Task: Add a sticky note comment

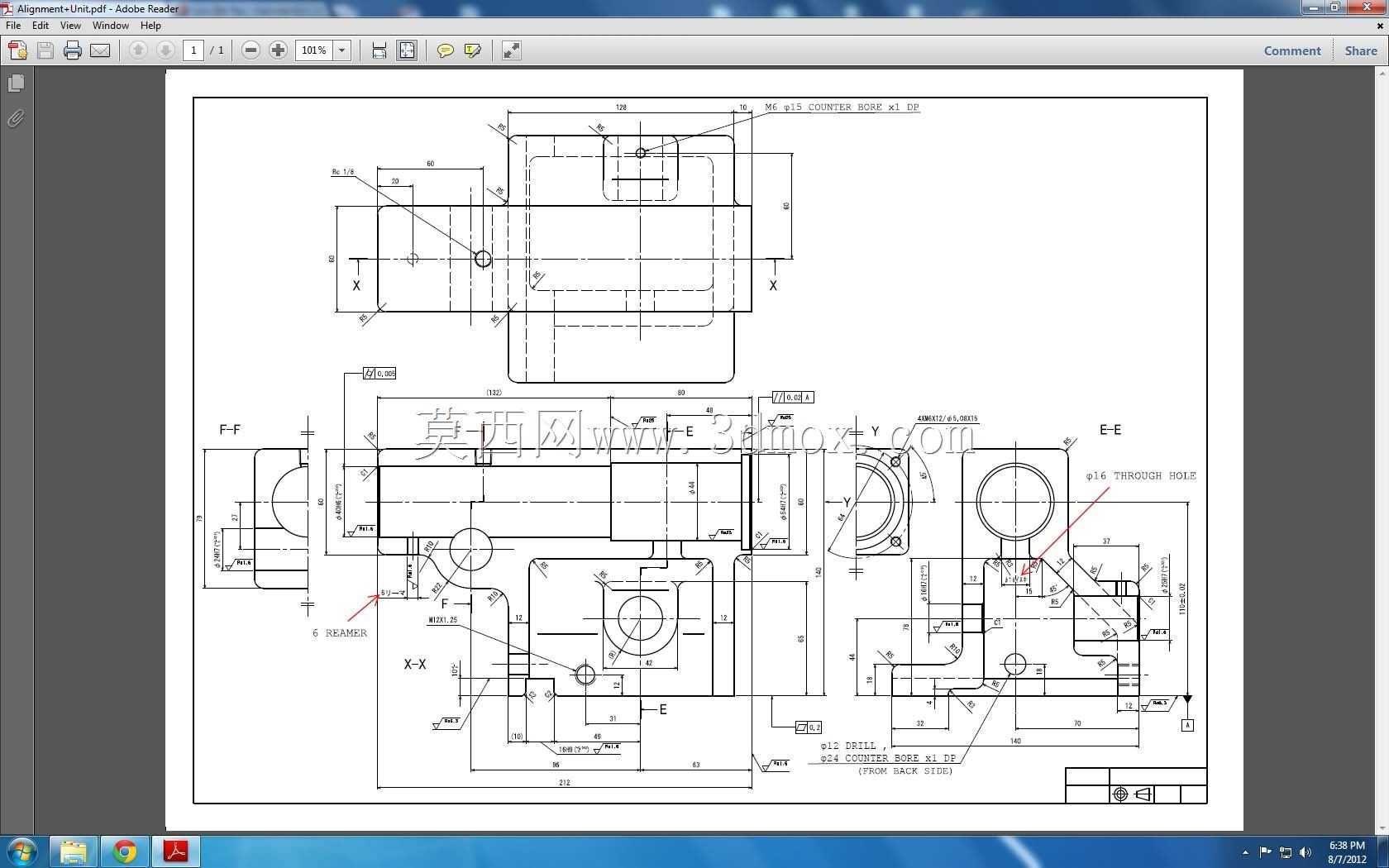Action: [446, 50]
